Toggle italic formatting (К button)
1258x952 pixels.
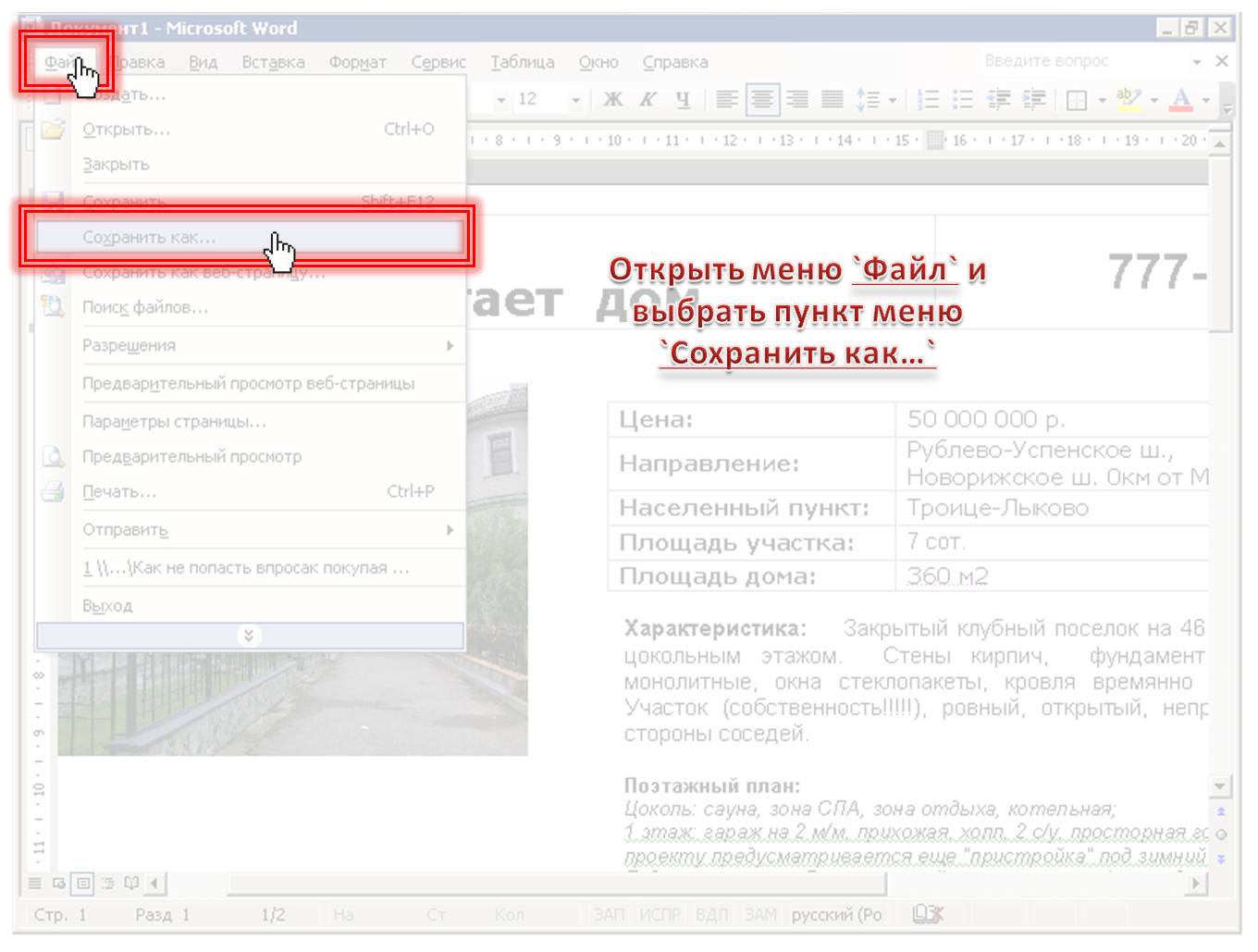pos(647,99)
